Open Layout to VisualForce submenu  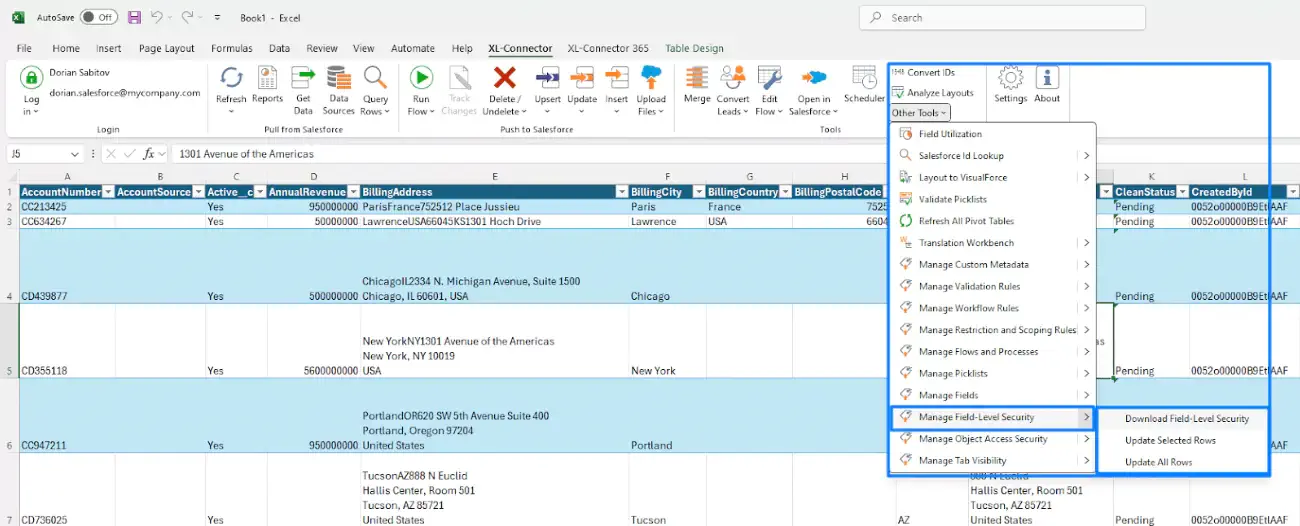click(x=993, y=178)
